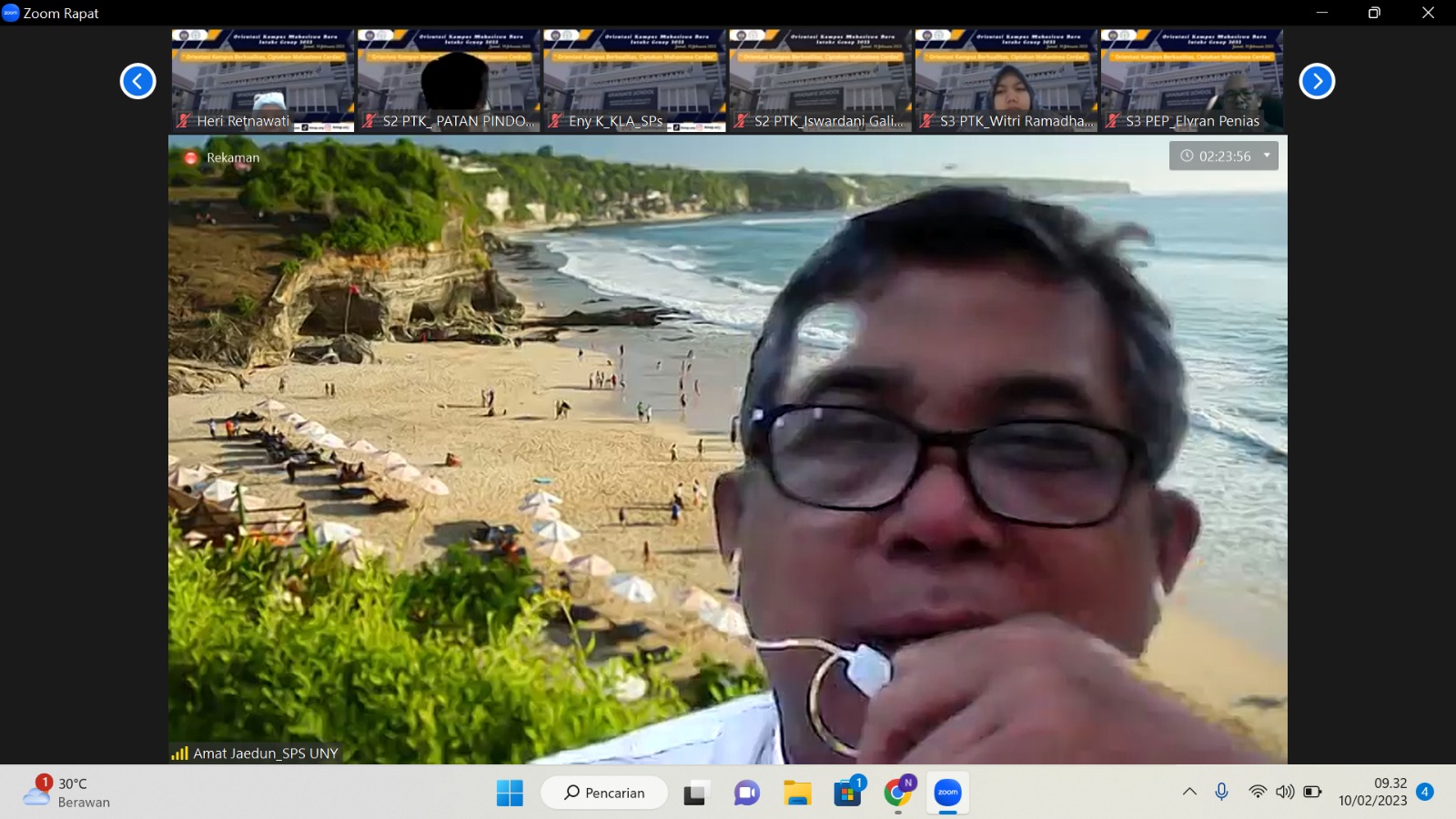Screen dimensions: 1456x819
Task: Open Task View in taskbar
Action: [x=695, y=794]
